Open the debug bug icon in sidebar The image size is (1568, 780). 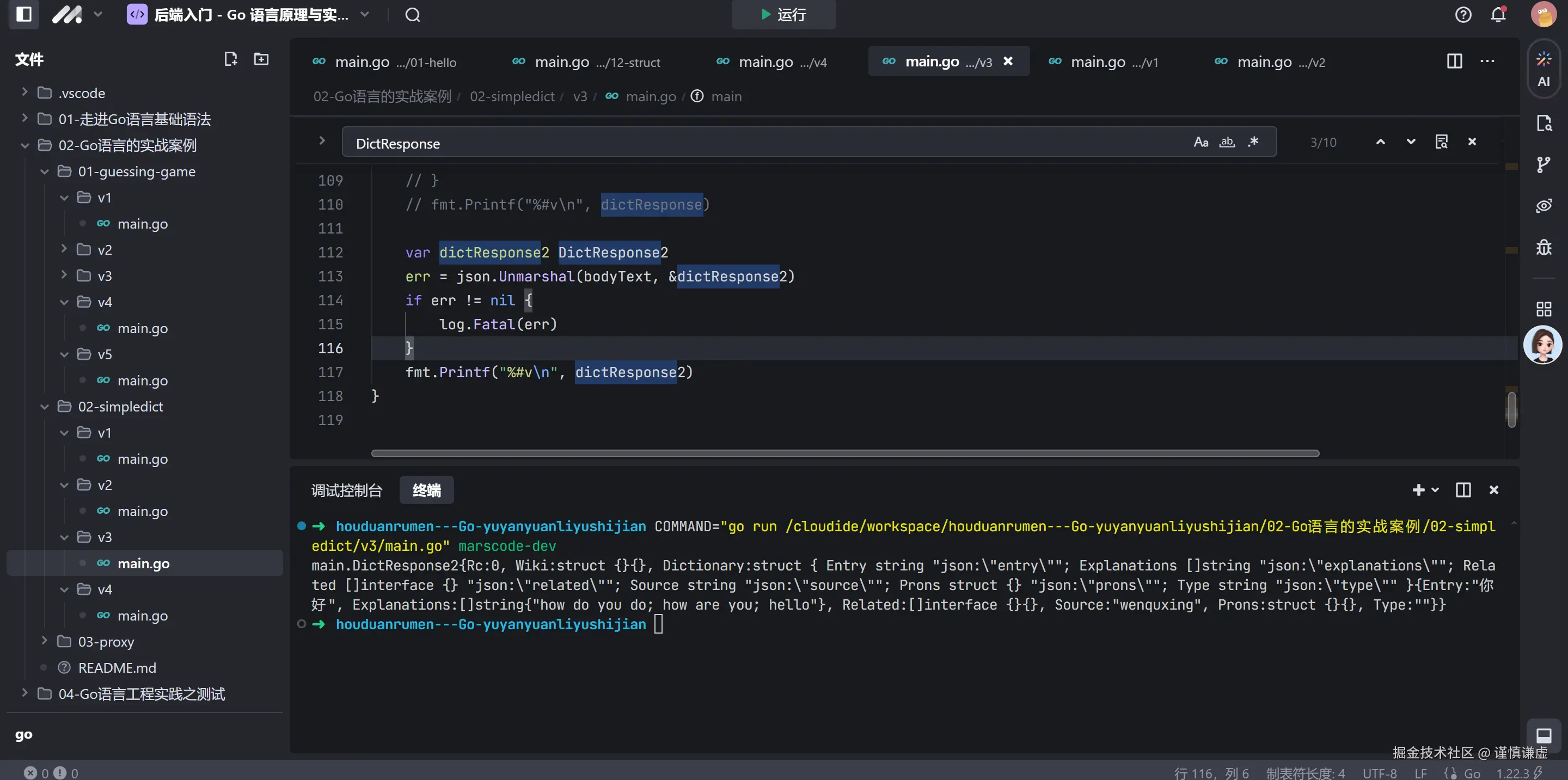tap(1543, 247)
